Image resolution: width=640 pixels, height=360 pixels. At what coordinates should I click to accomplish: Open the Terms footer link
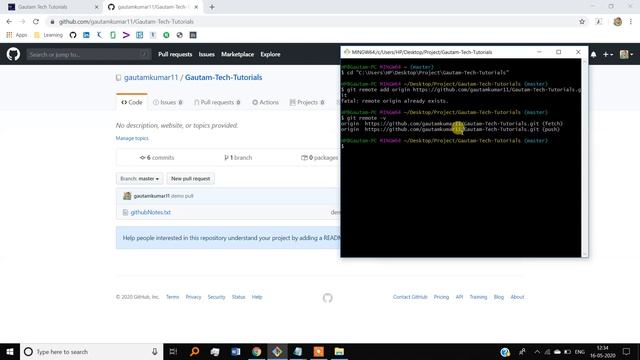coord(172,297)
